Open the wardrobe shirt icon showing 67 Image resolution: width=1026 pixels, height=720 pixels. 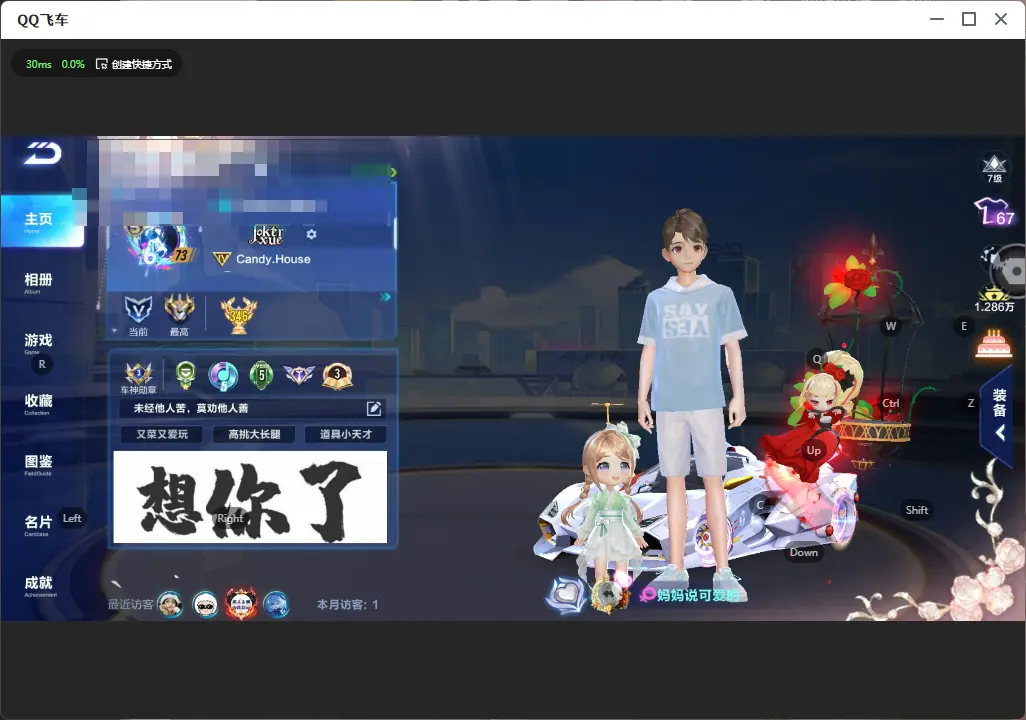point(995,213)
